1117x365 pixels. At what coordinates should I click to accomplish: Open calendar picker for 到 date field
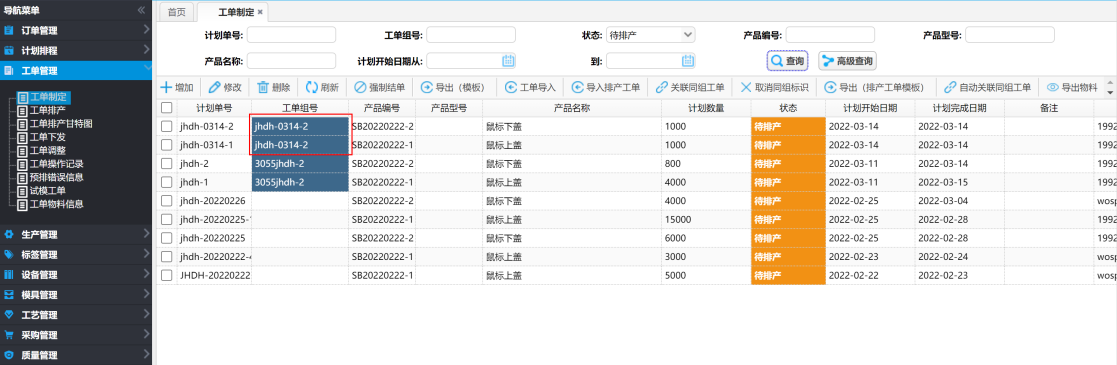pyautogui.click(x=687, y=61)
